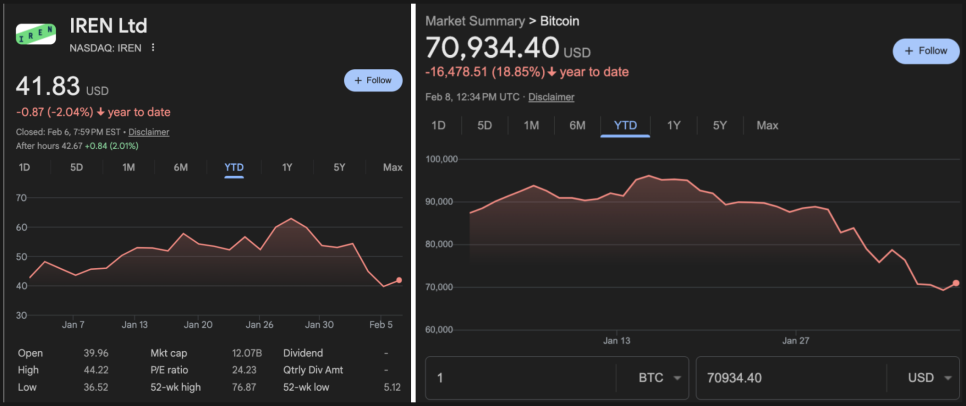
Task: Click the Market Summary breadcrumb link
Action: click(x=474, y=21)
